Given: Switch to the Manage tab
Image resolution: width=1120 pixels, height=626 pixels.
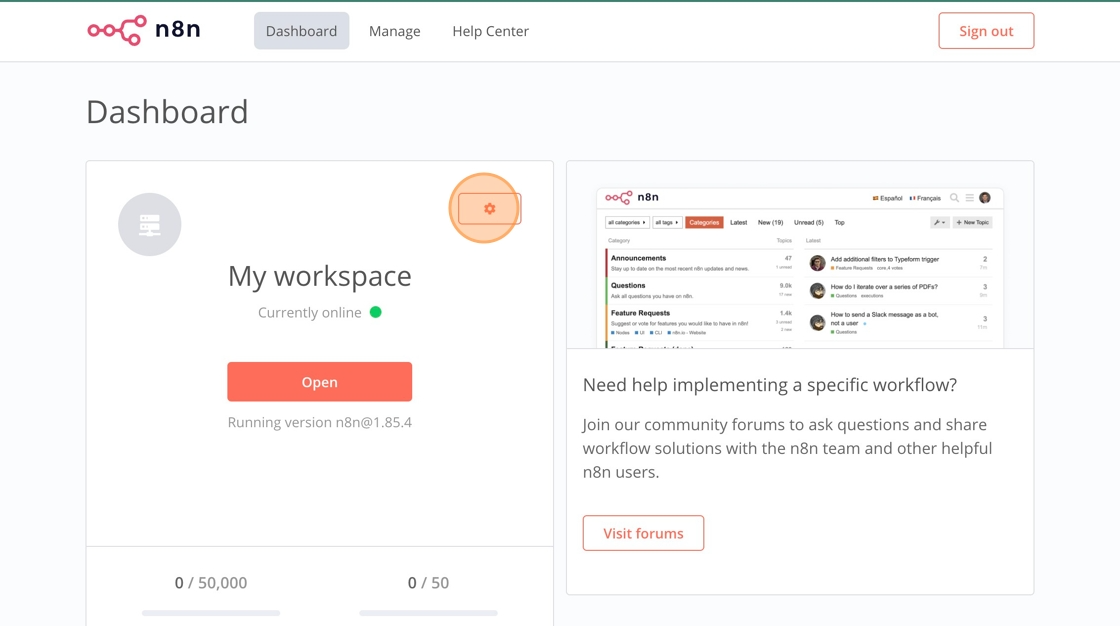Looking at the screenshot, I should [x=394, y=31].
